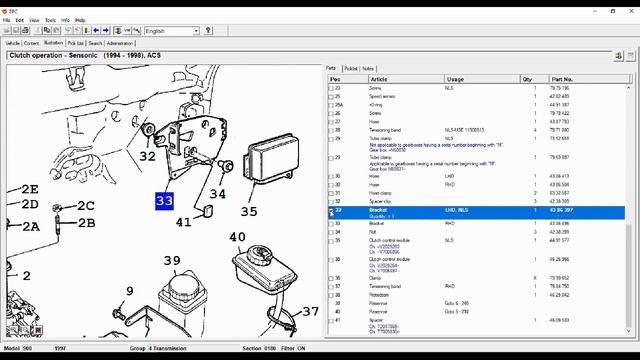
Task: Select the 'Reservoir' row at position 39
Action: pos(476,303)
